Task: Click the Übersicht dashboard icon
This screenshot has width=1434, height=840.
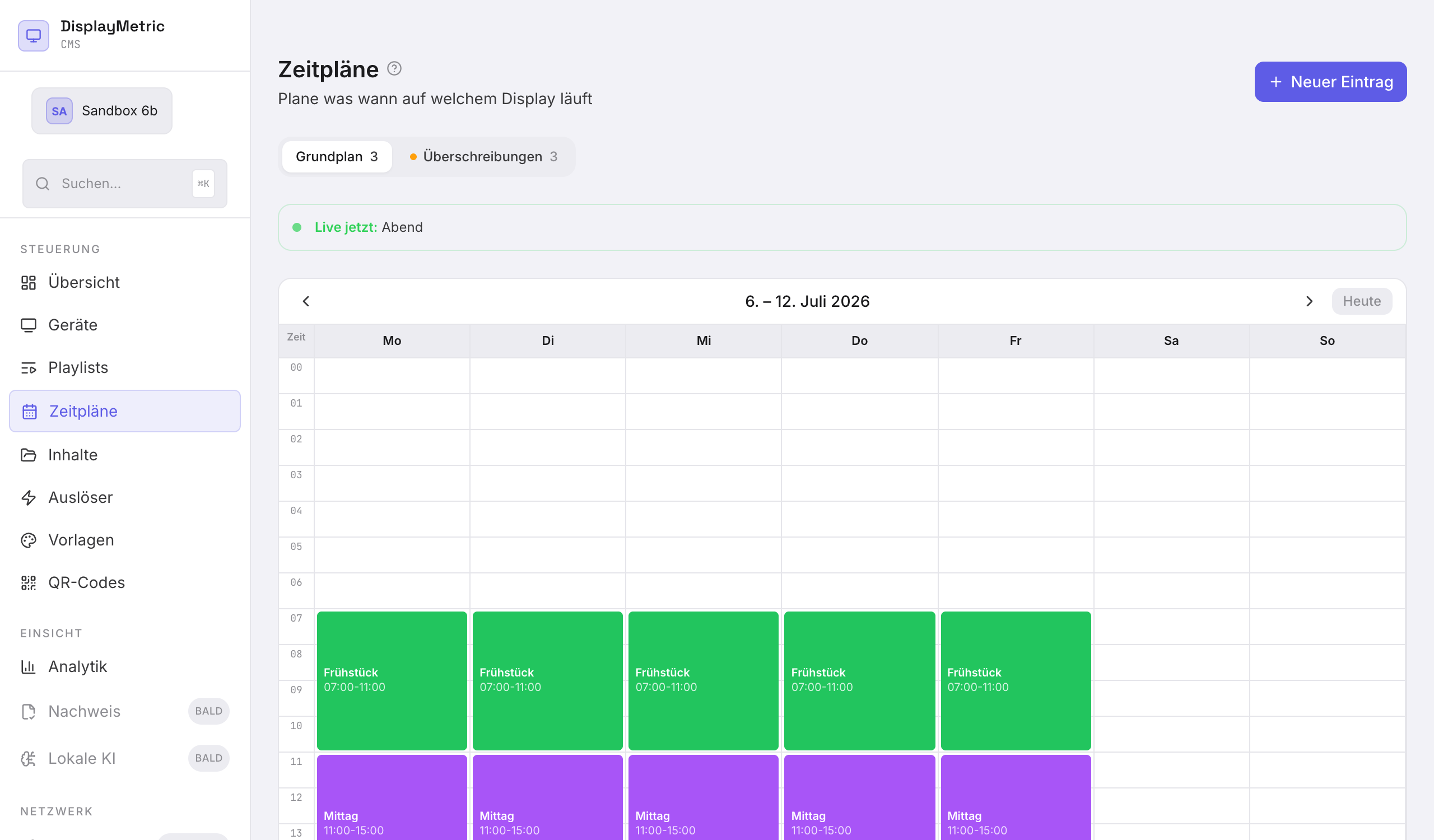Action: coord(29,283)
